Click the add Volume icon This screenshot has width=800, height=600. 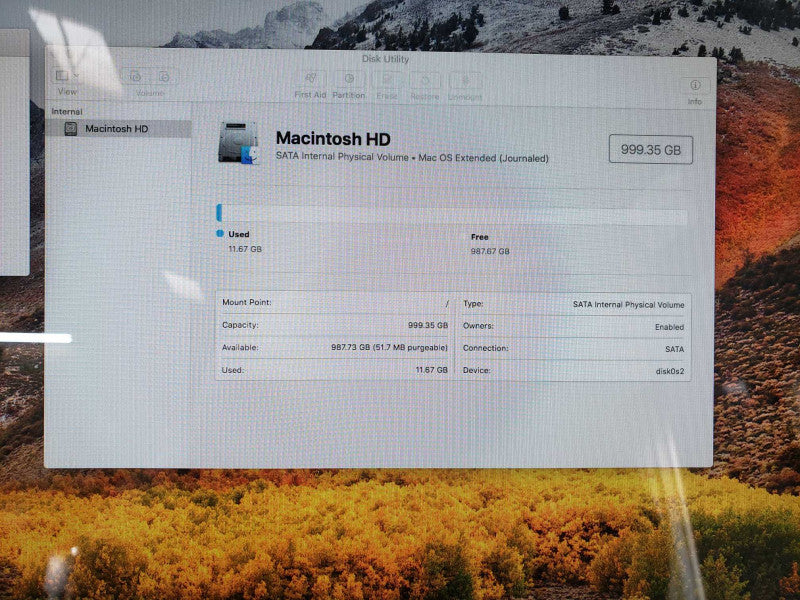136,77
